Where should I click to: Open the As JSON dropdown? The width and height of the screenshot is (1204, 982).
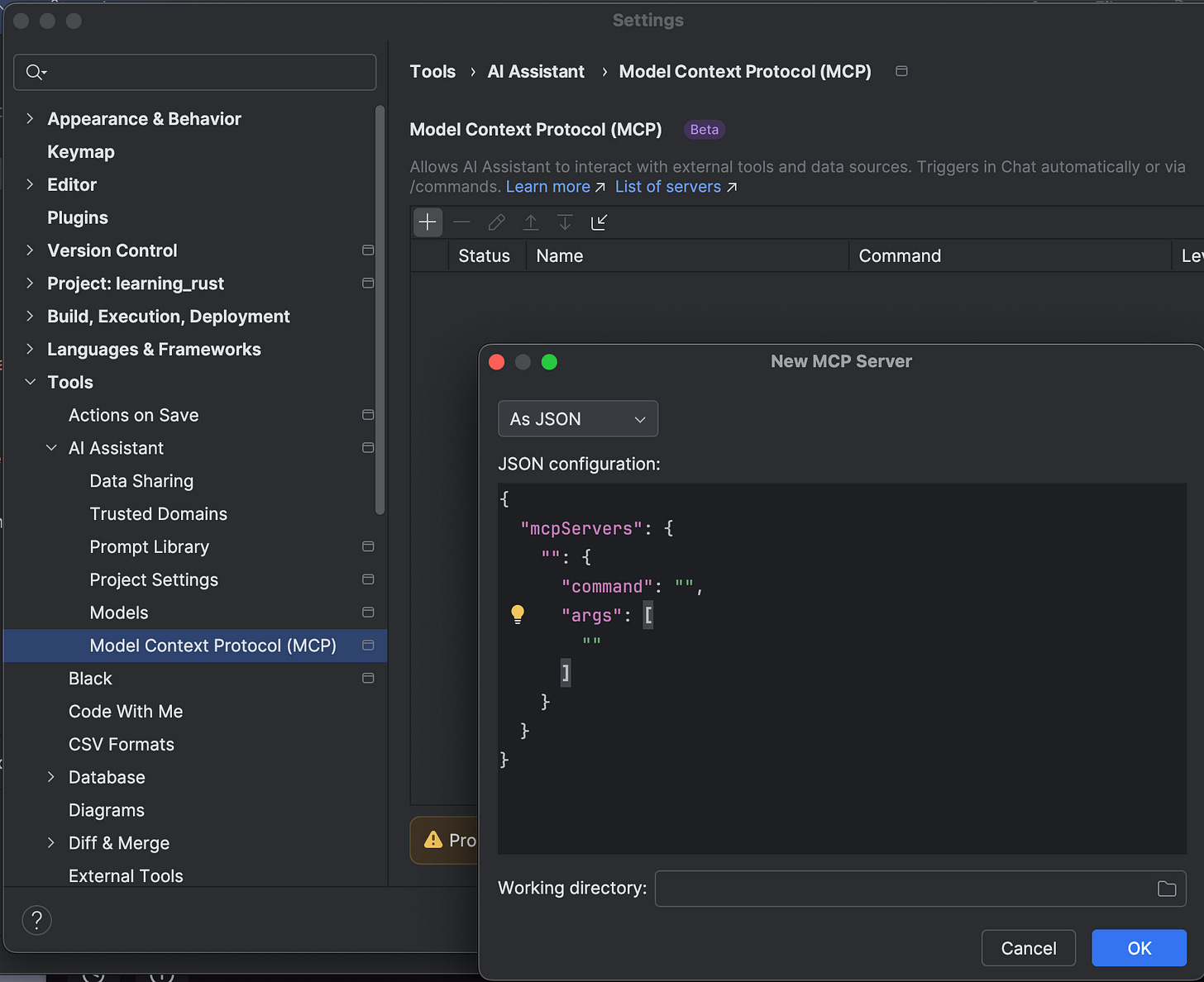click(x=578, y=419)
